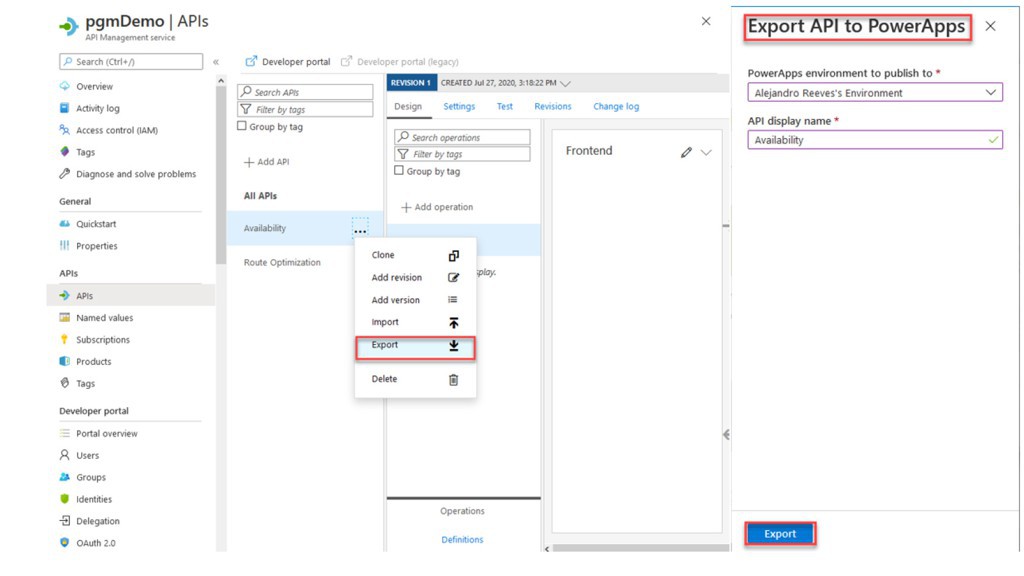Click the operations Filter by tags field
The image size is (1024, 576).
(x=462, y=154)
